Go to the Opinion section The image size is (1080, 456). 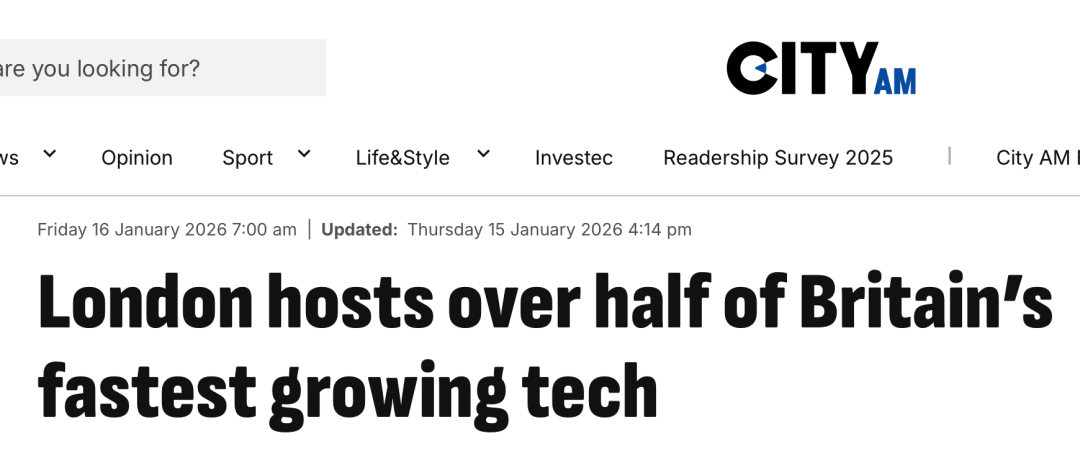coord(137,158)
